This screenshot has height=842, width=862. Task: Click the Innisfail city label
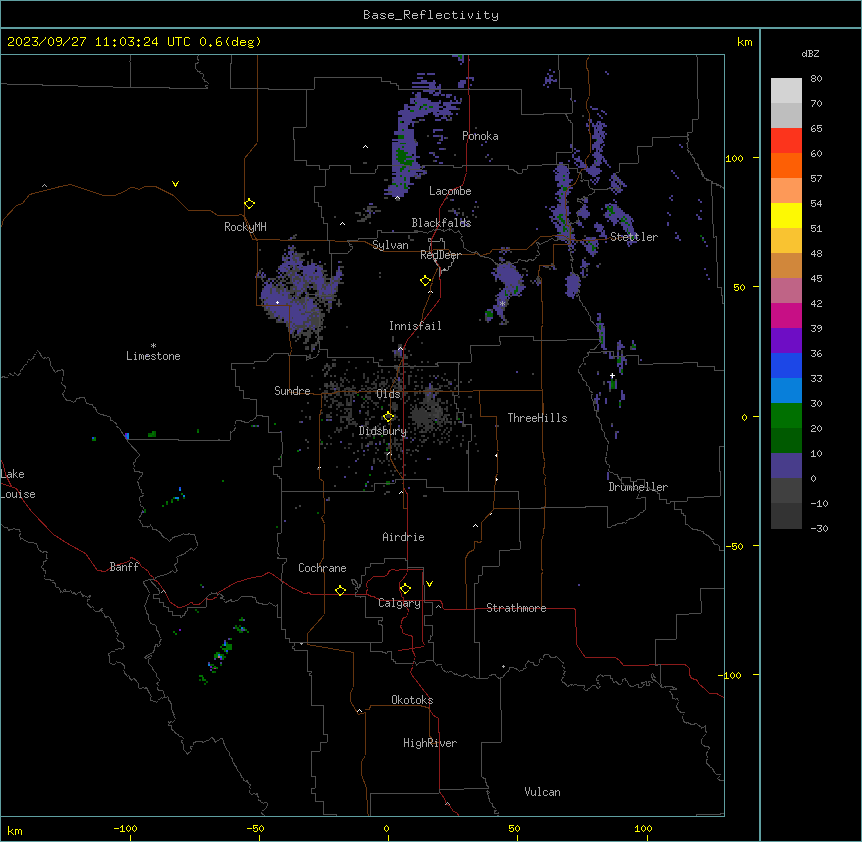click(415, 326)
